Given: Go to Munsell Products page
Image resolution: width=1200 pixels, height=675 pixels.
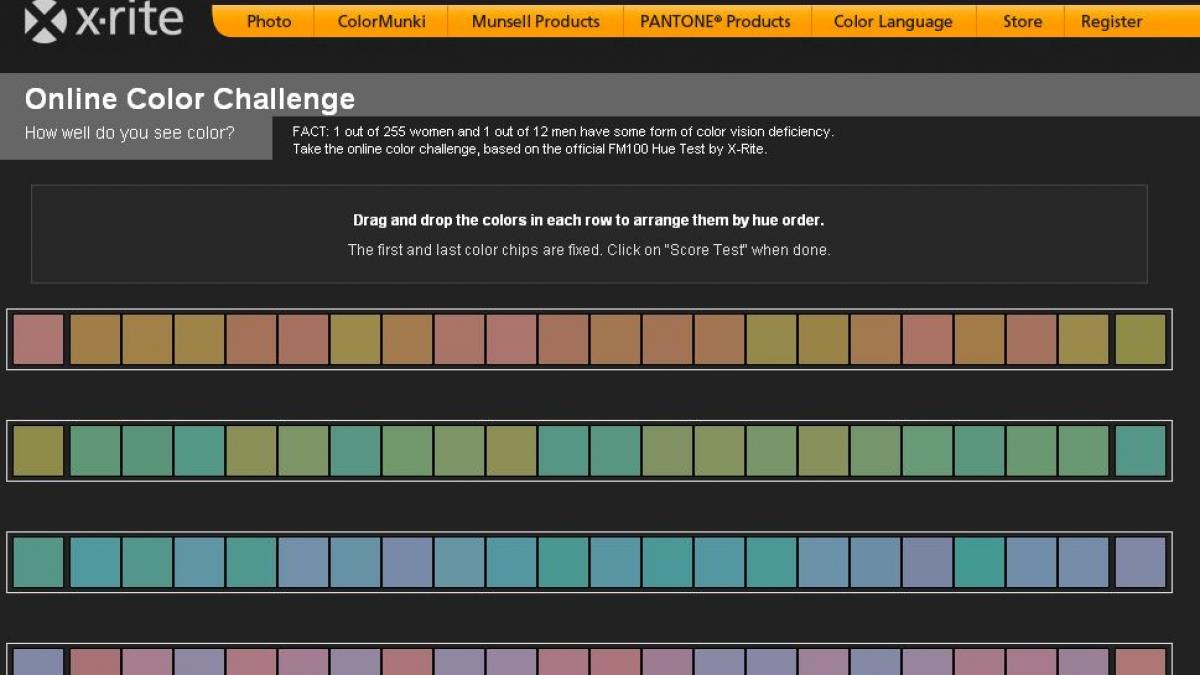Looking at the screenshot, I should pos(535,21).
